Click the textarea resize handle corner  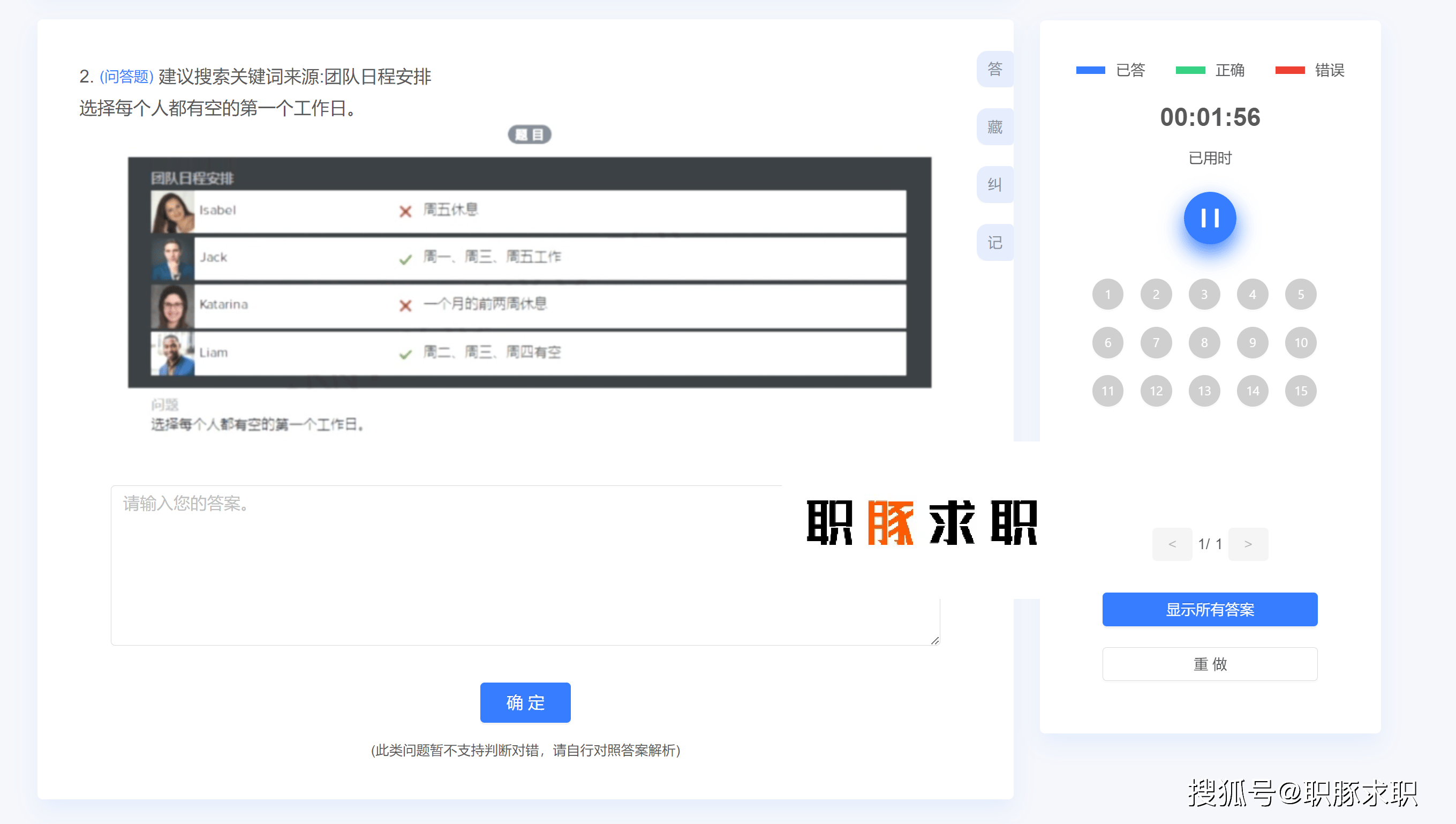934,640
